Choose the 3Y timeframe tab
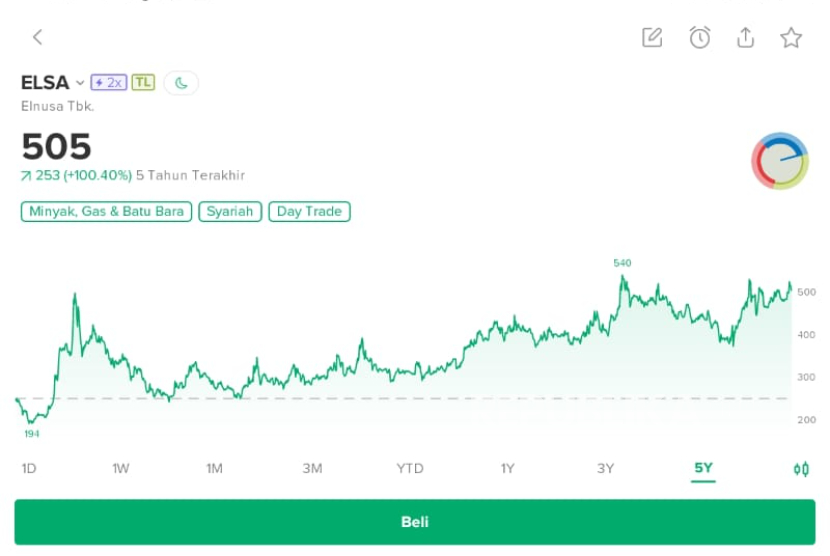The width and height of the screenshot is (830, 556). pyautogui.click(x=606, y=469)
